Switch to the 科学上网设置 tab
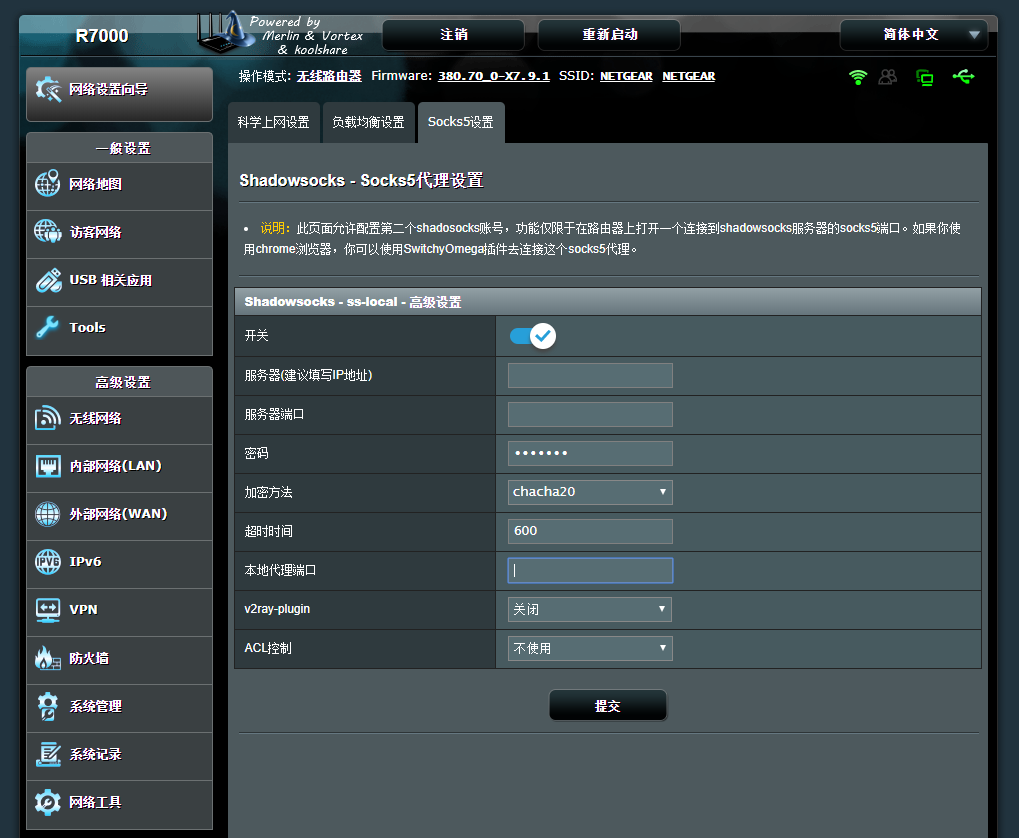The image size is (1019, 838). point(273,123)
